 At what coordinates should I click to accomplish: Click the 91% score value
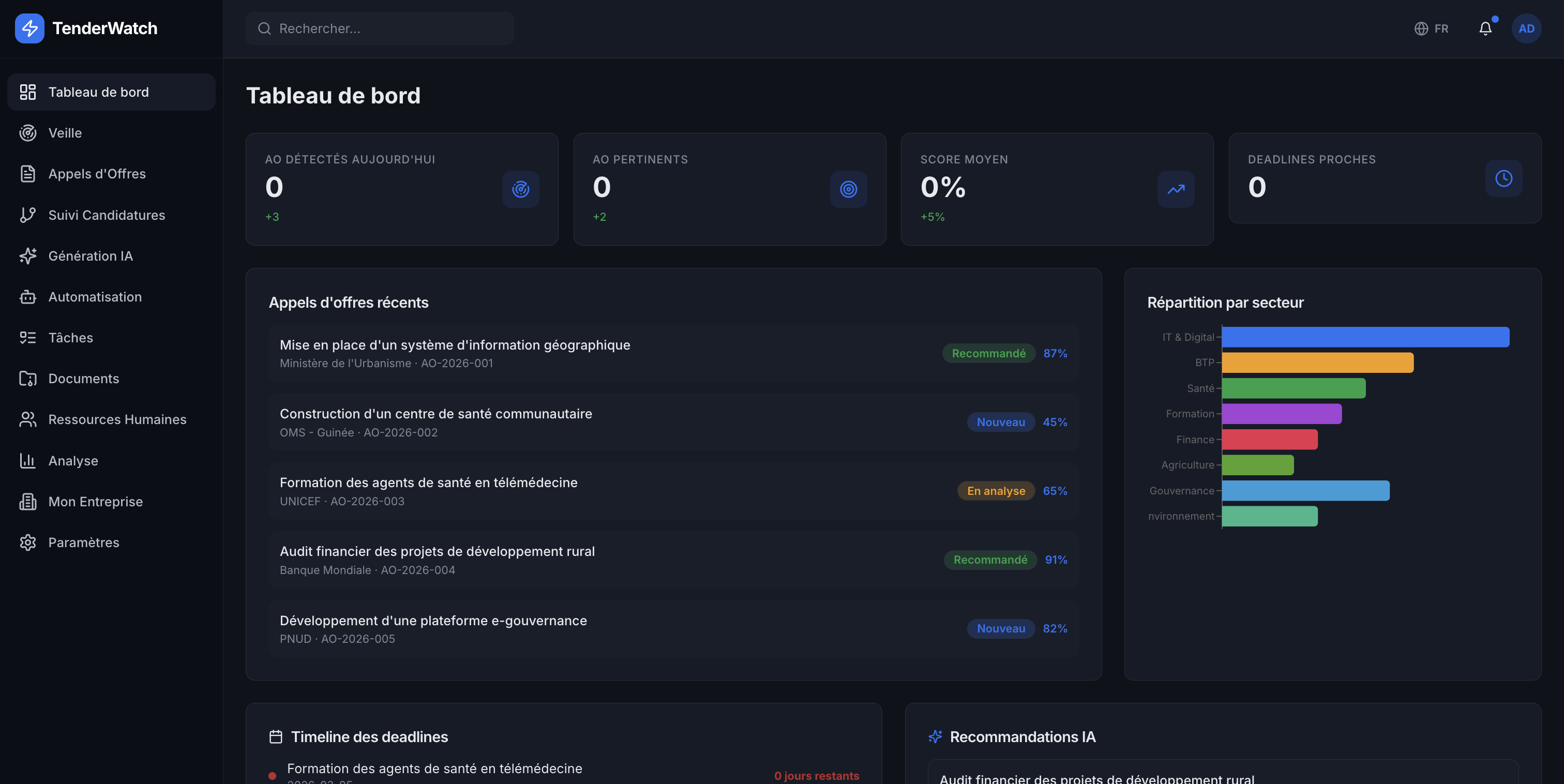(x=1056, y=560)
